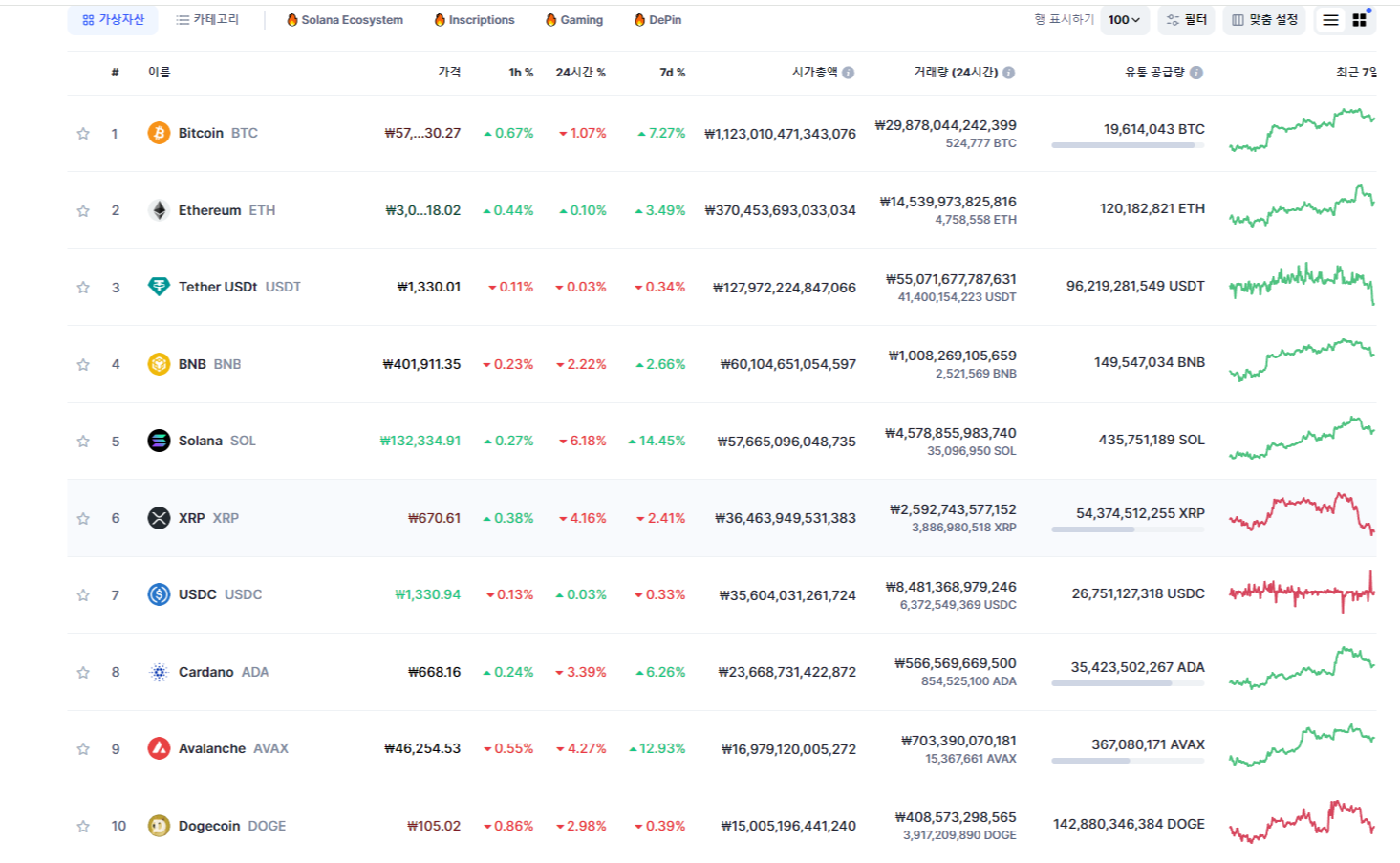Image resolution: width=1400 pixels, height=863 pixels.
Task: Toggle watchlist star for Tether USDt
Action: click(83, 288)
